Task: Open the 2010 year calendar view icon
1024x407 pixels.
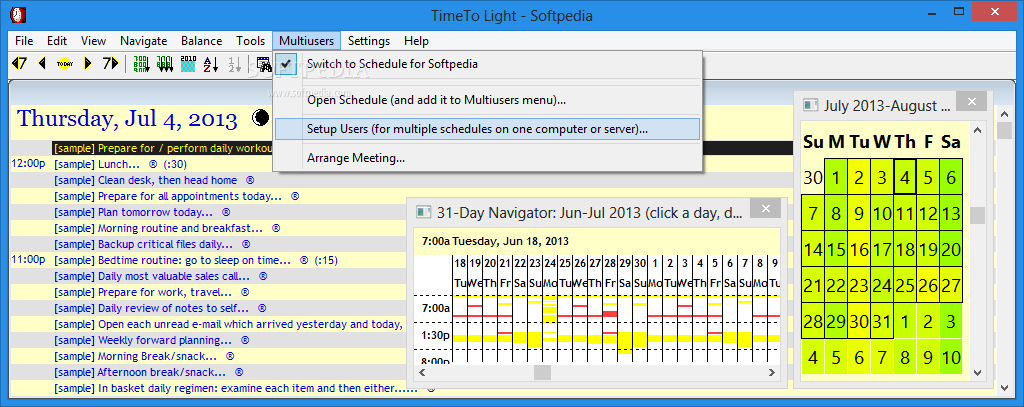Action: point(188,63)
